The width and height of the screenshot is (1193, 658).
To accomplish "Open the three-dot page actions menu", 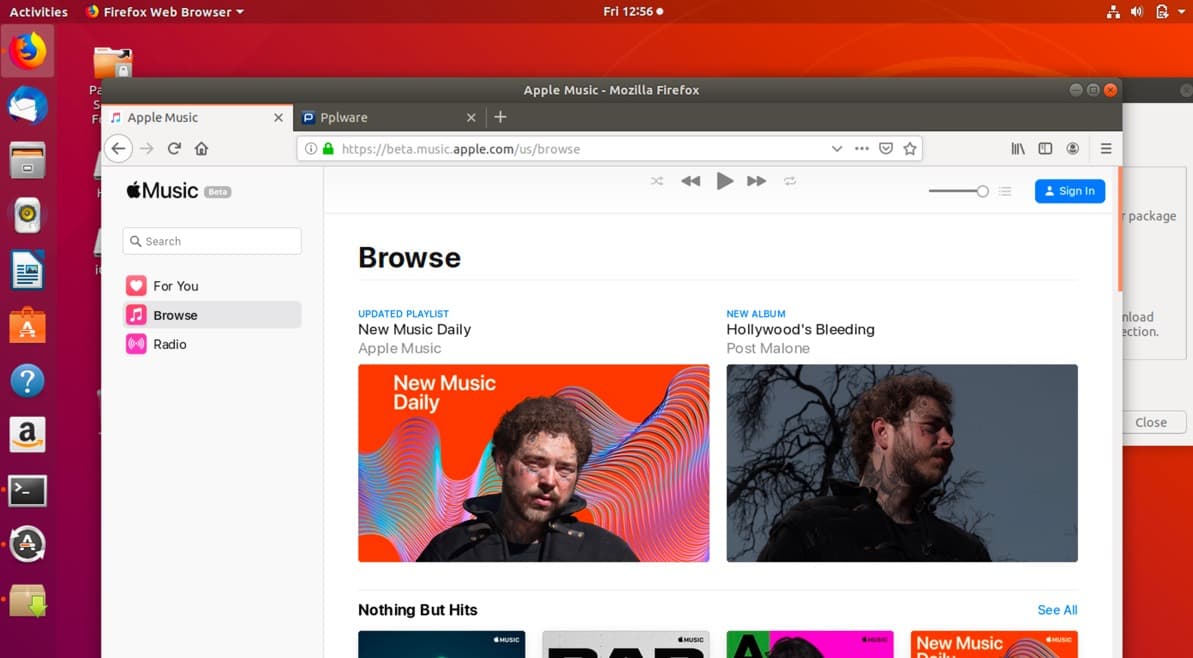I will [861, 148].
